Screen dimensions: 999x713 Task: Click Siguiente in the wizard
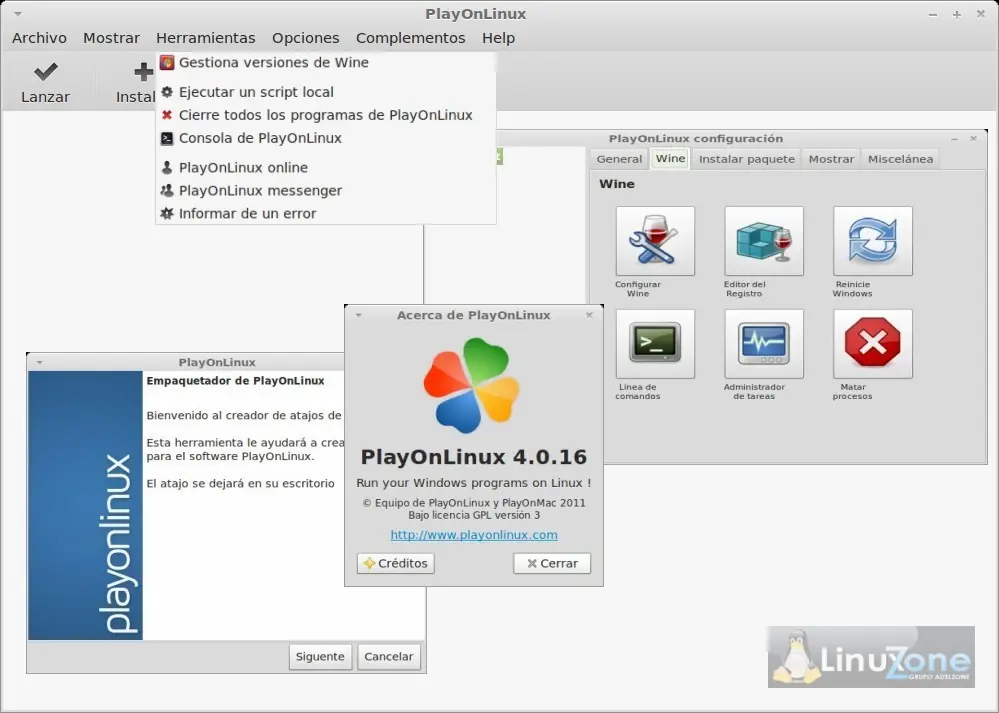coord(320,657)
